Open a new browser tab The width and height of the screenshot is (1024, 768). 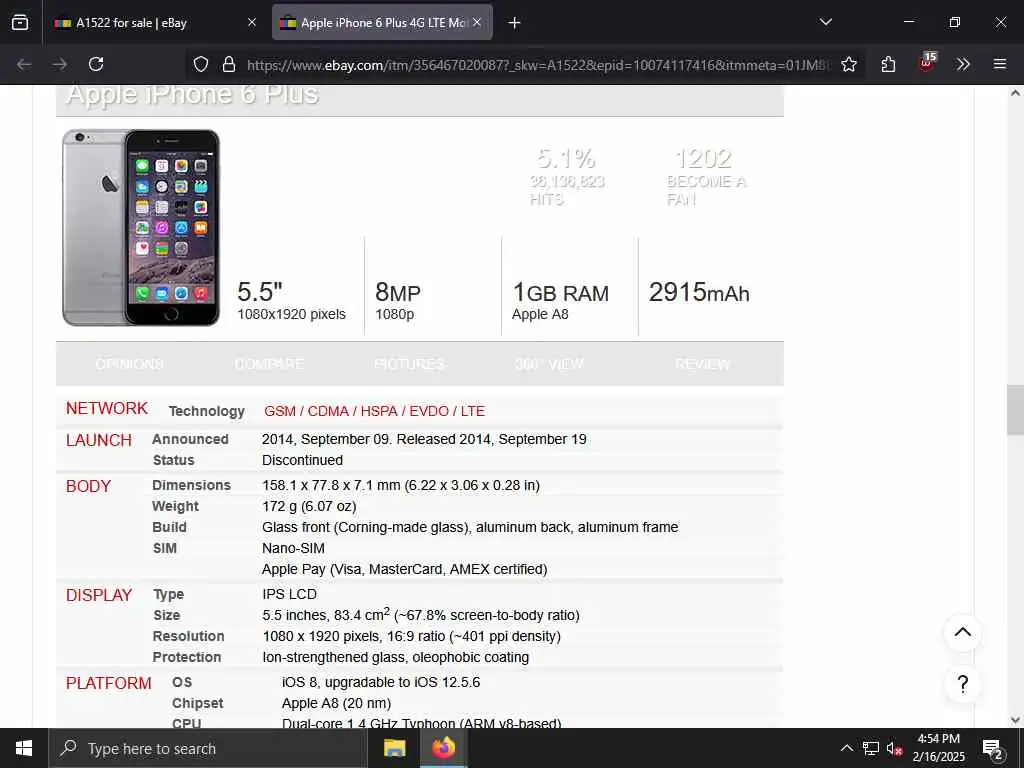tap(515, 23)
